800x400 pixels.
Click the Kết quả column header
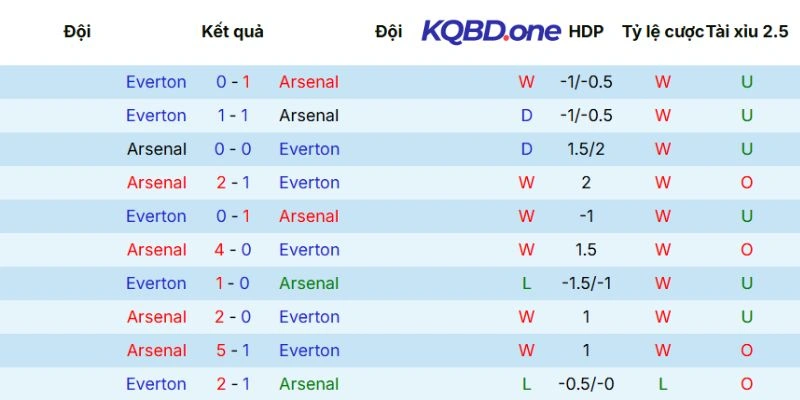tap(232, 32)
